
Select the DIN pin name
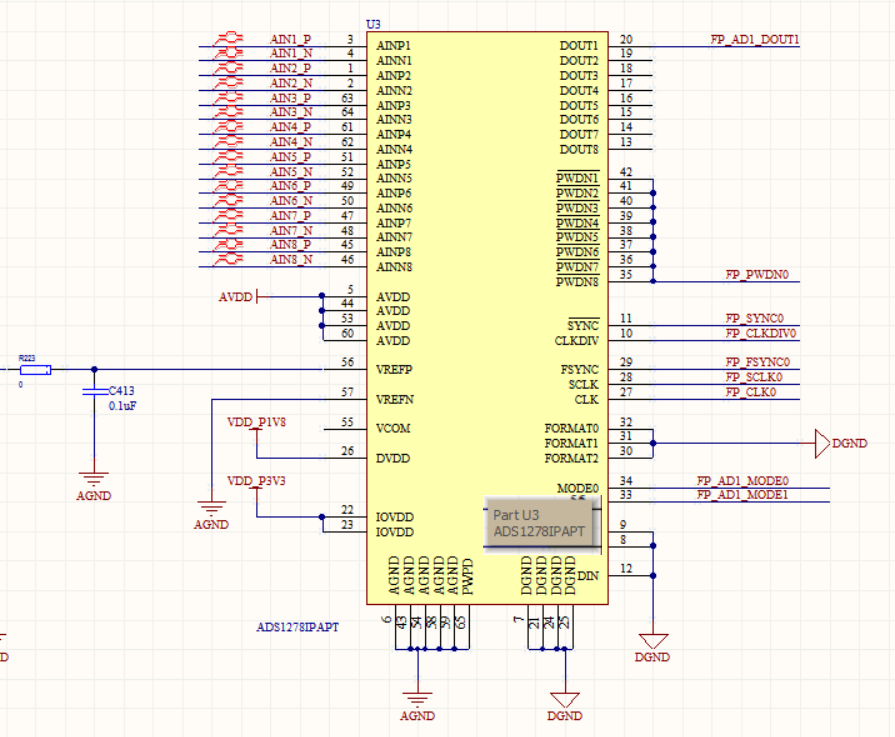(588, 576)
